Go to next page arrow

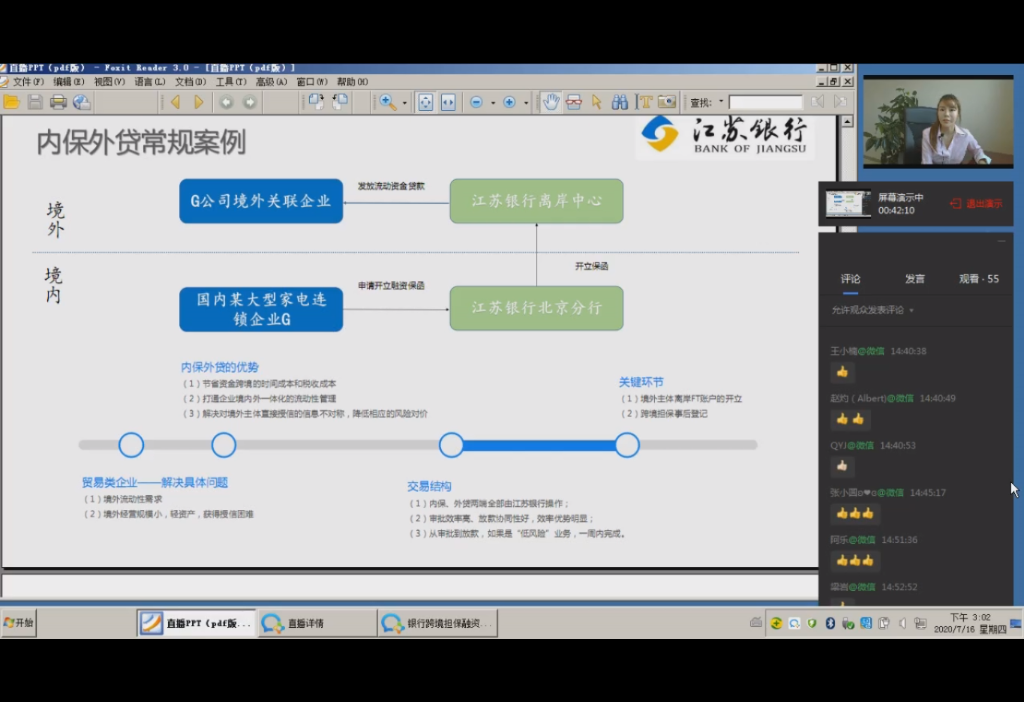coord(199,102)
